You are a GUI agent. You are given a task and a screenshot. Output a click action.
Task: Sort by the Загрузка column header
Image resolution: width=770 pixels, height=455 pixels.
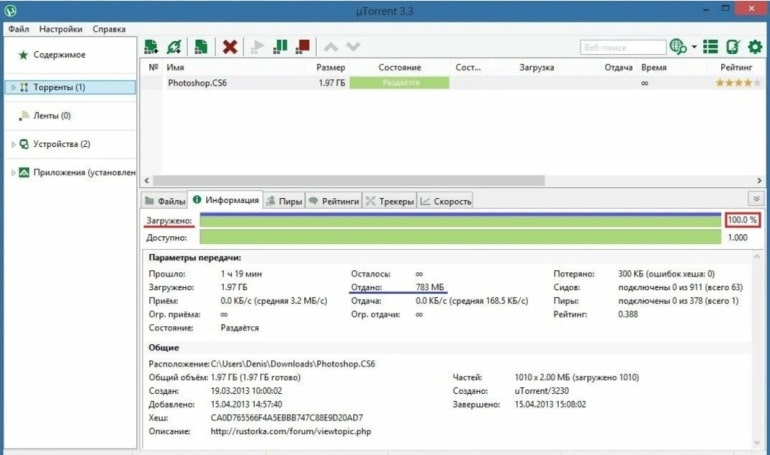point(536,67)
